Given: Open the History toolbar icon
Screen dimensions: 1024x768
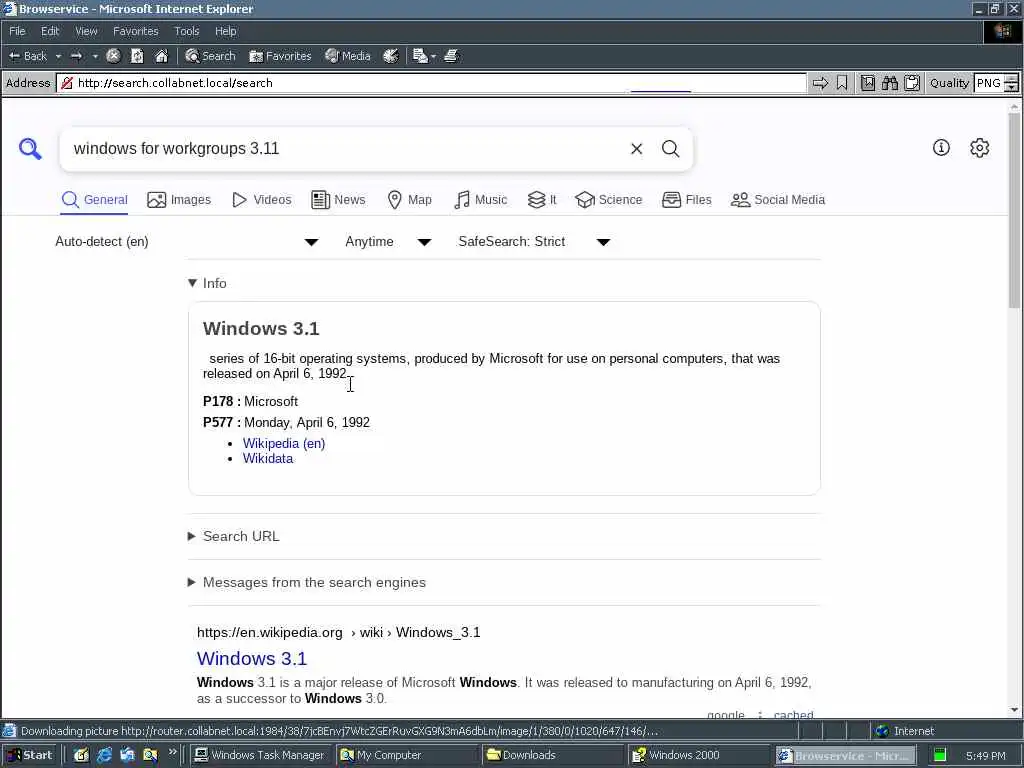Looking at the screenshot, I should click(x=391, y=56).
